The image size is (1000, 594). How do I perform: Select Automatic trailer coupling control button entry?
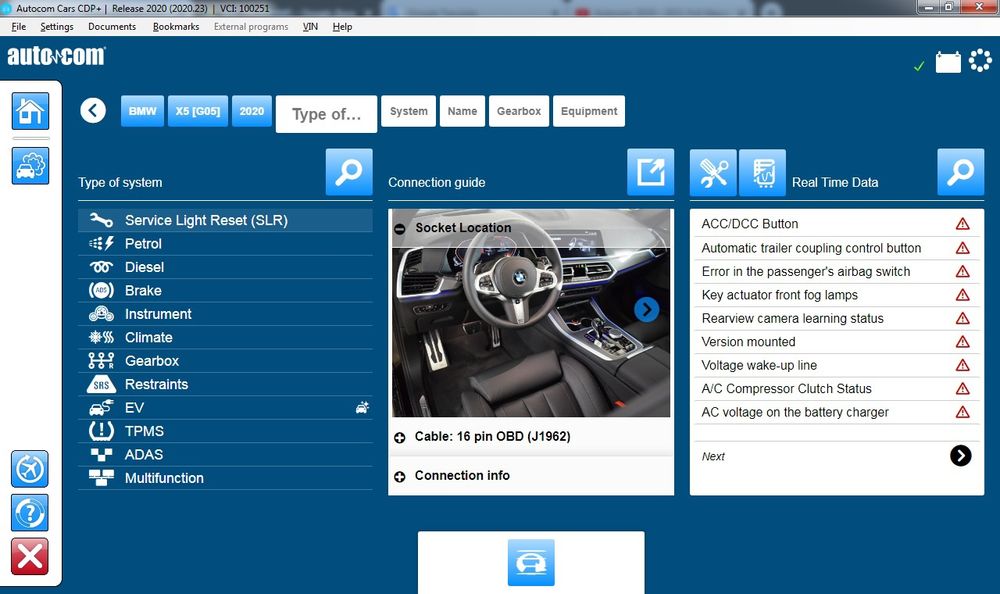837,248
